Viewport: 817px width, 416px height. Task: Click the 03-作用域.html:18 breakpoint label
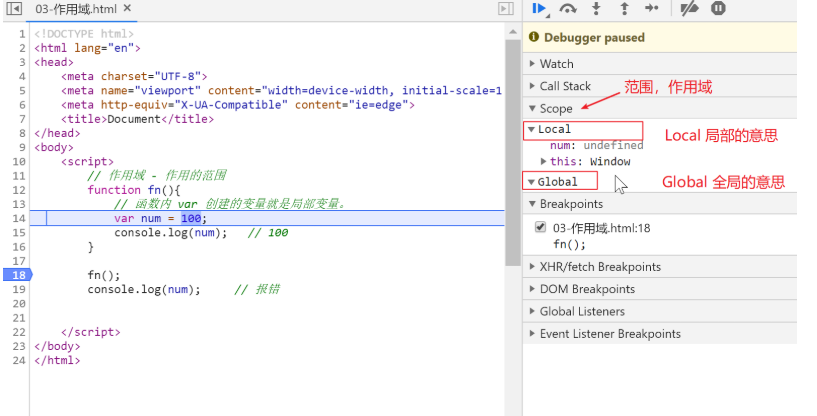(x=601, y=228)
